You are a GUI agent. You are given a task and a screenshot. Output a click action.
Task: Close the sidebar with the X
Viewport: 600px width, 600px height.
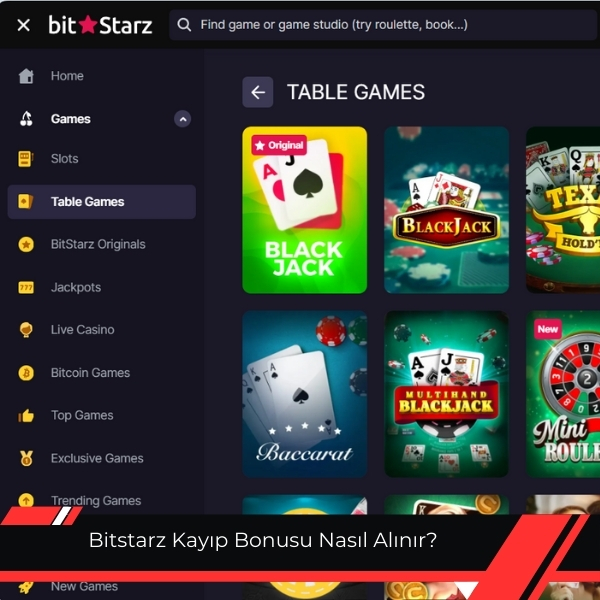coord(24,25)
